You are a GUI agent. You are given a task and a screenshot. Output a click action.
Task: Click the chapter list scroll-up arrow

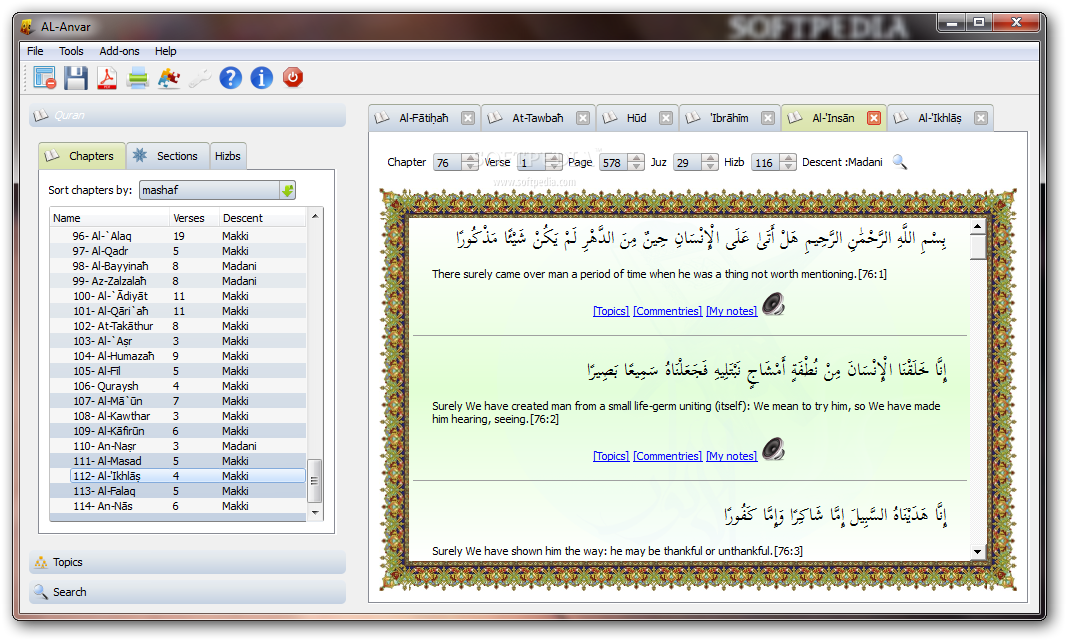point(314,216)
